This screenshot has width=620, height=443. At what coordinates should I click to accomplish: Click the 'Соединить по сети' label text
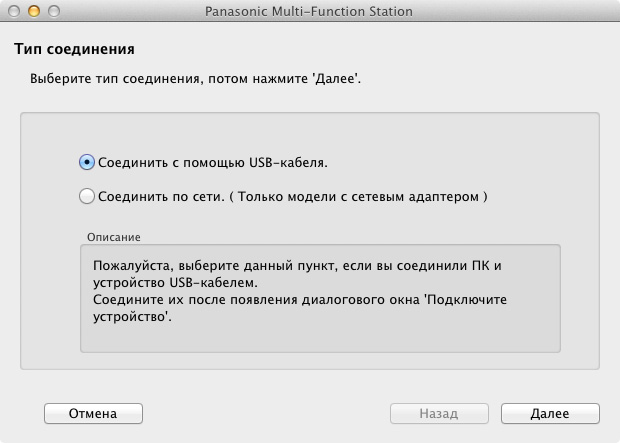pyautogui.click(x=159, y=197)
